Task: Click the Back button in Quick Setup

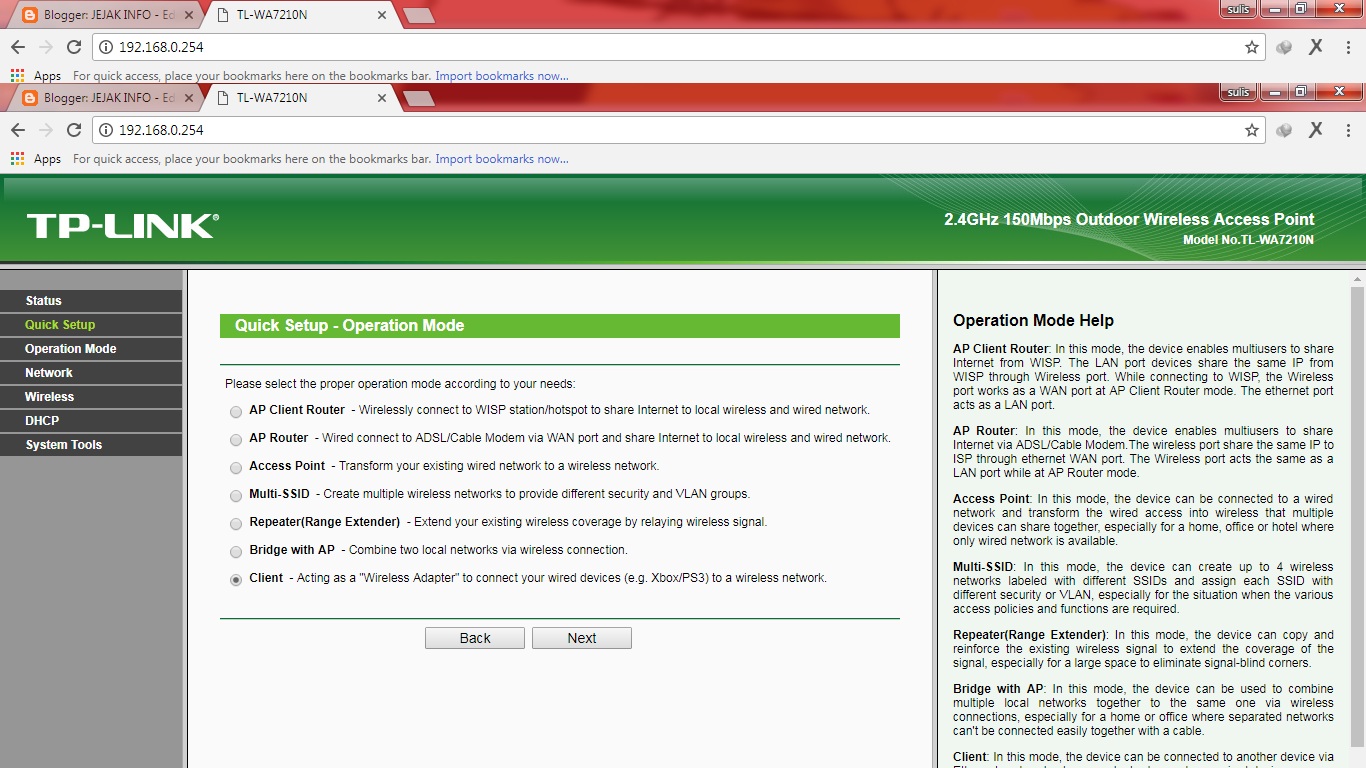Action: pos(475,638)
